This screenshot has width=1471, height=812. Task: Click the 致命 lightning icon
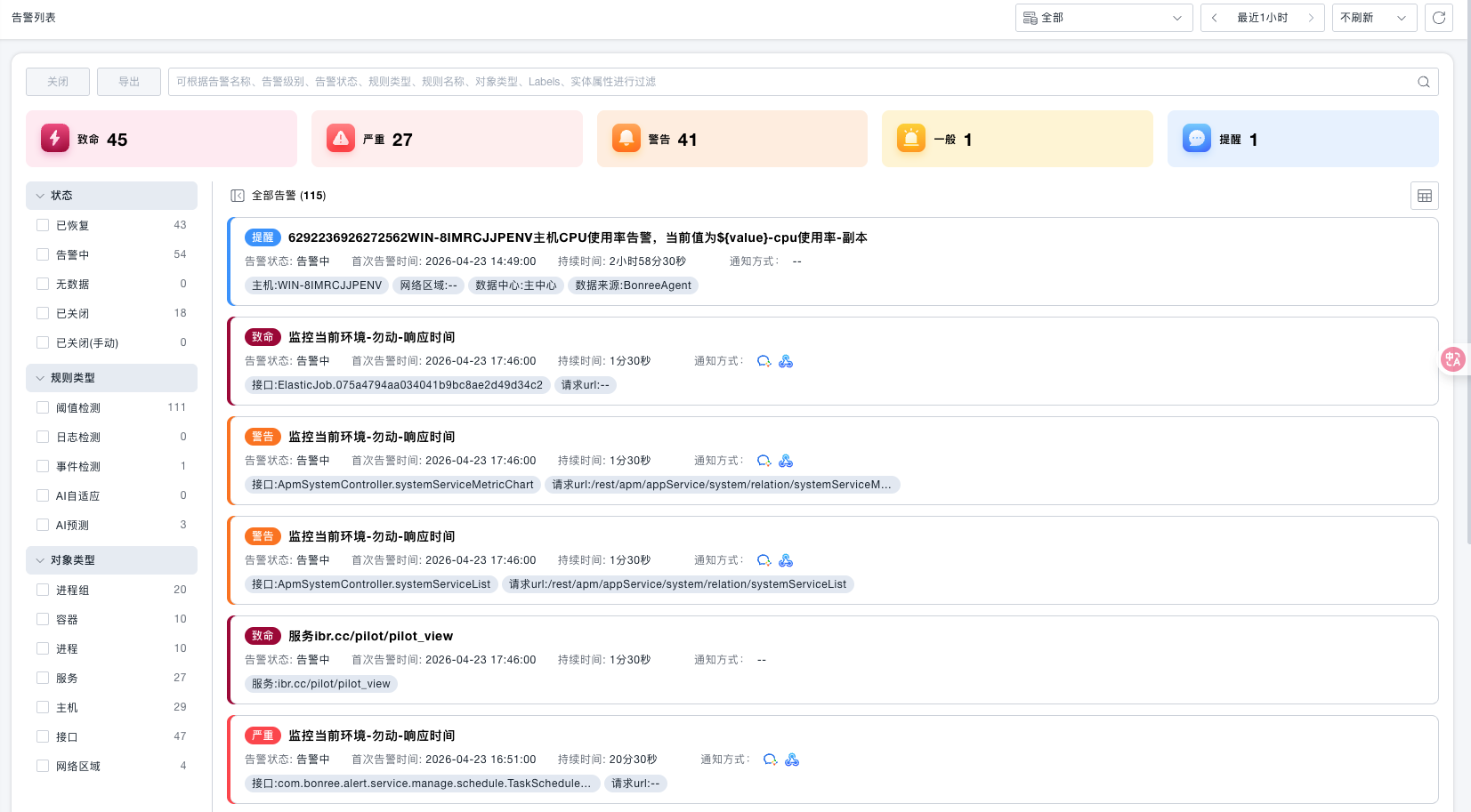pyautogui.click(x=55, y=138)
